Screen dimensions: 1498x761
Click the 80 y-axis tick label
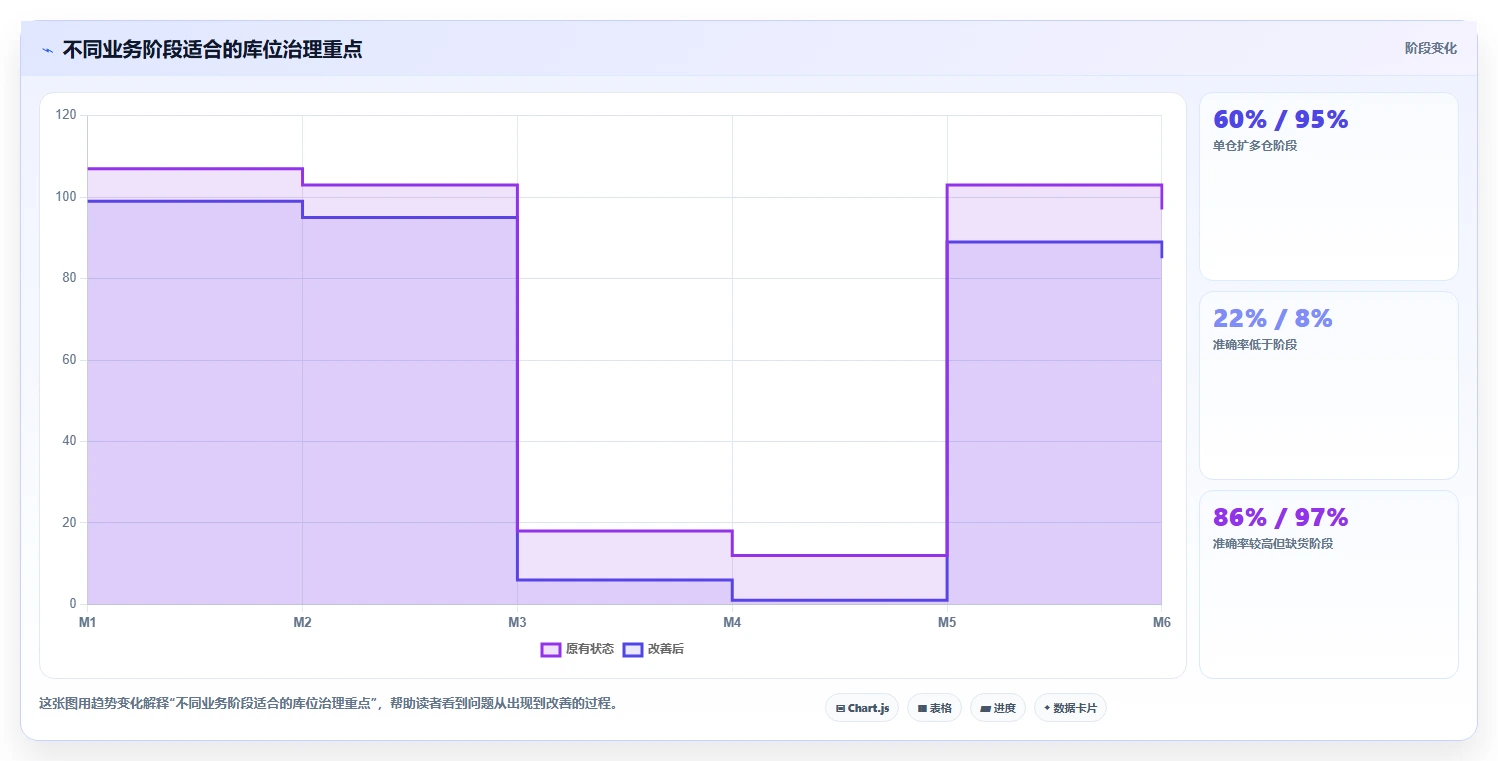(x=70, y=279)
